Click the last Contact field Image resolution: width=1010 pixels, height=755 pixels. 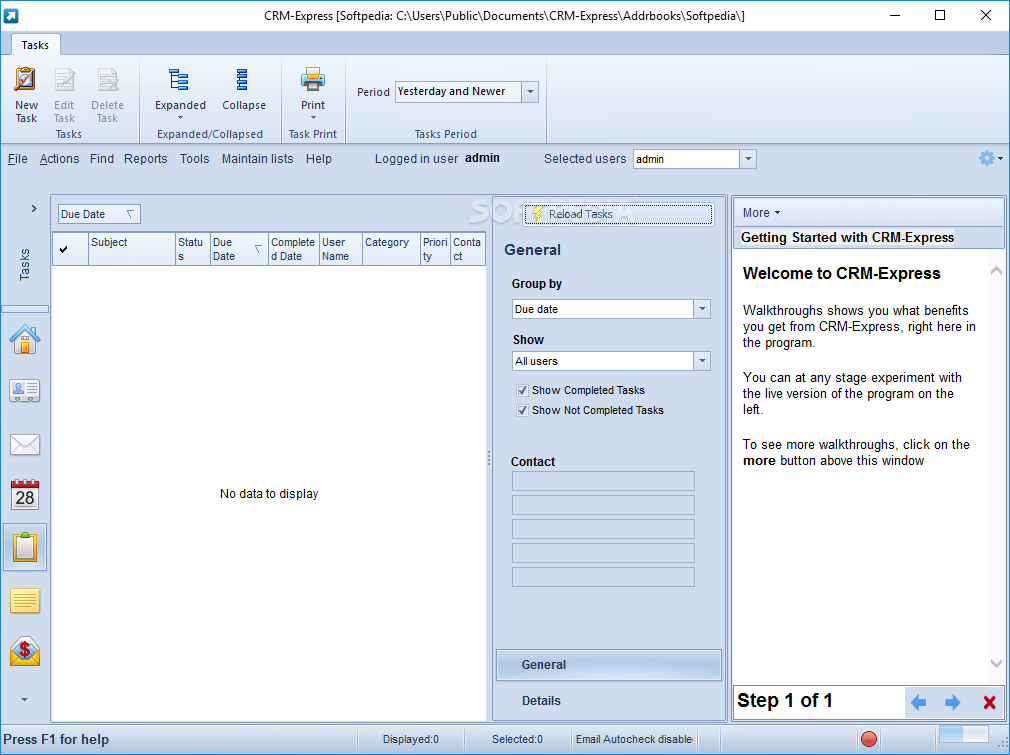[603, 577]
